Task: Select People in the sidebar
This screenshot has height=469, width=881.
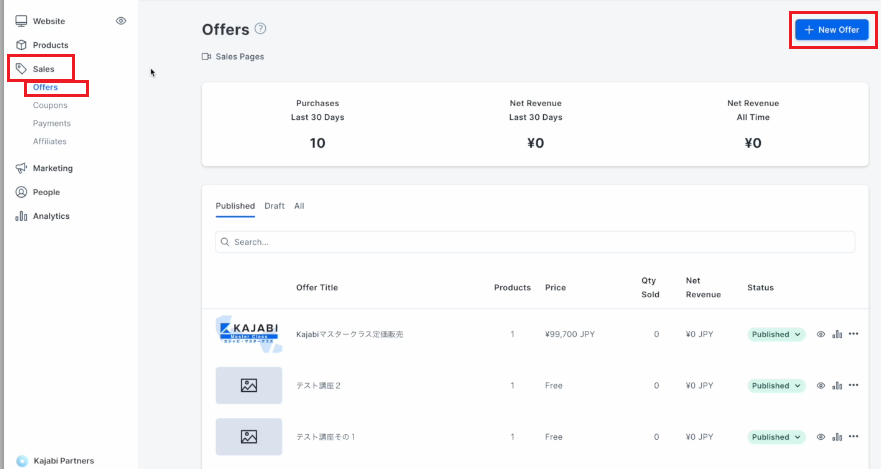Action: point(46,192)
